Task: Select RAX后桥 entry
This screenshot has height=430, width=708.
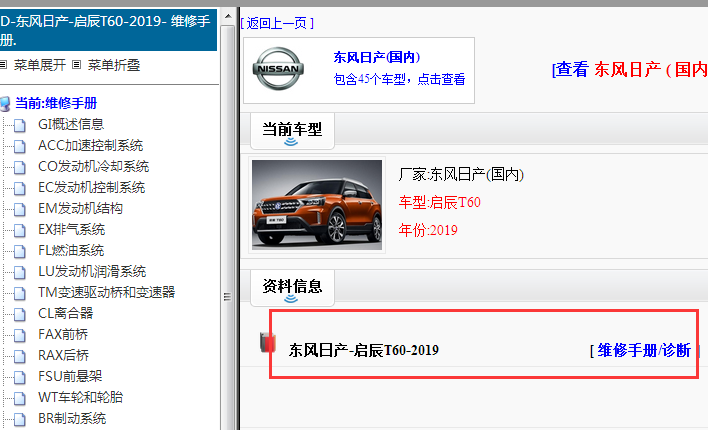Action: coord(63,355)
